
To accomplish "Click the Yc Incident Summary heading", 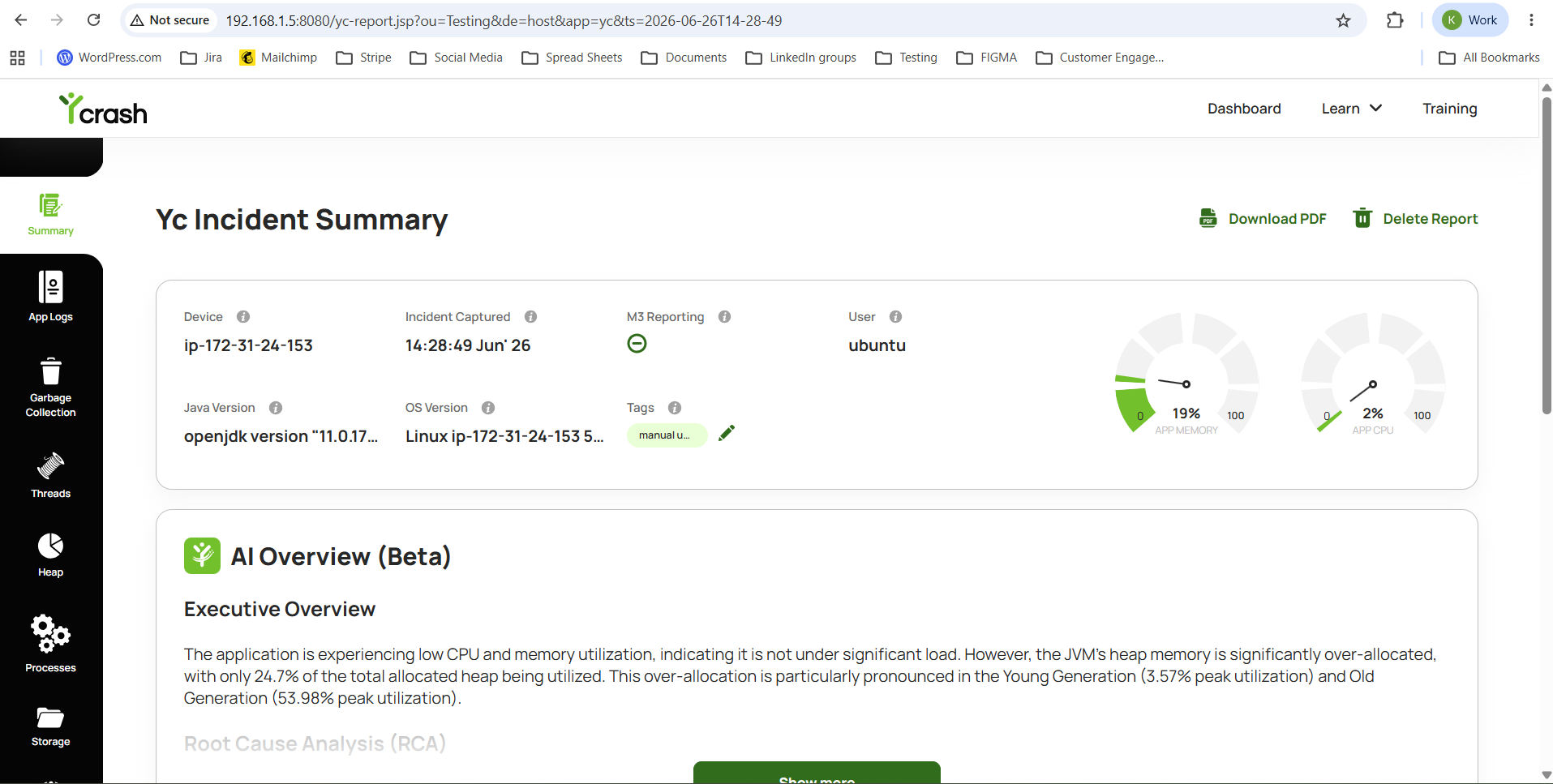I will 302,220.
